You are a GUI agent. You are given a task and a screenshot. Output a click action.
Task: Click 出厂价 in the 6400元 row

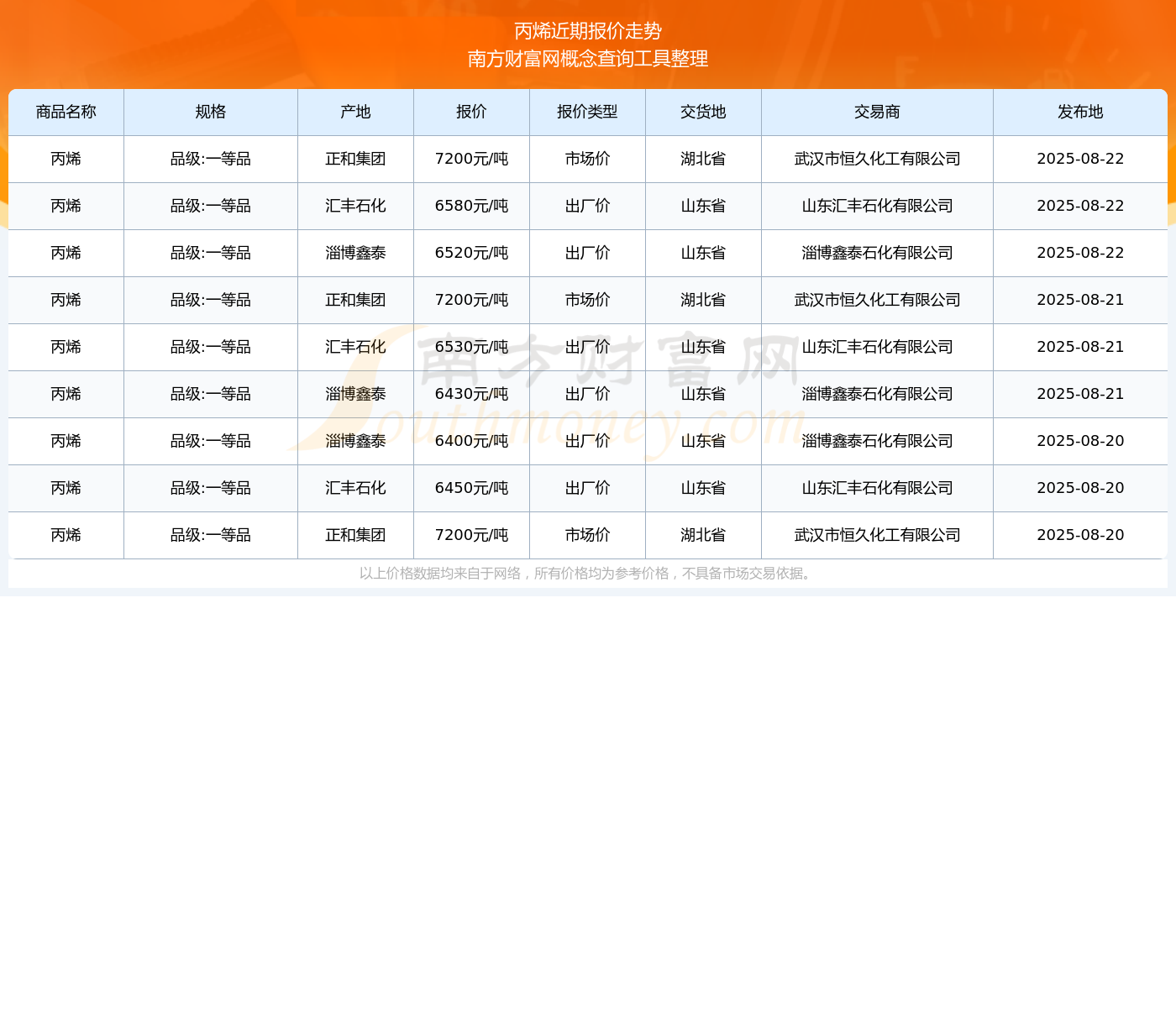[x=587, y=441]
